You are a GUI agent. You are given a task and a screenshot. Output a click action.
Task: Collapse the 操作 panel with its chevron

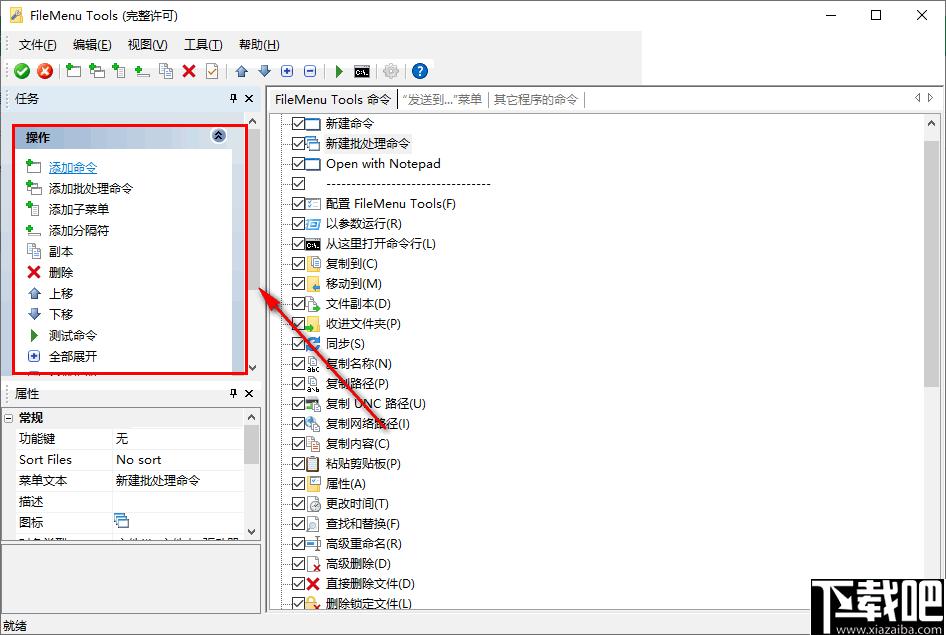(x=218, y=136)
